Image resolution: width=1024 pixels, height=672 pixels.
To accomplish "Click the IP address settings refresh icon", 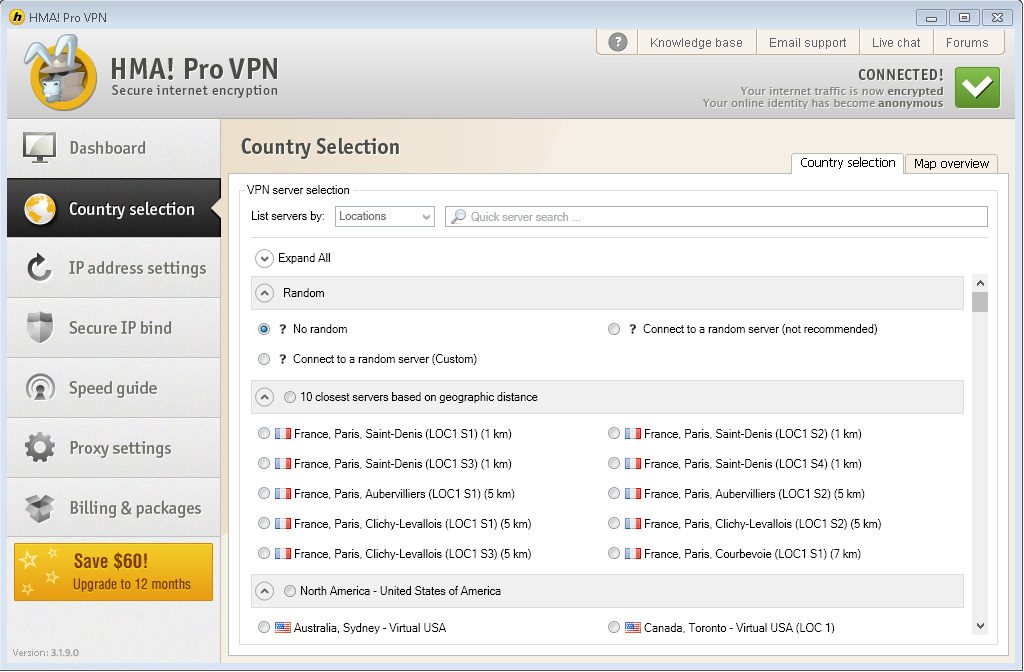I will tap(40, 268).
